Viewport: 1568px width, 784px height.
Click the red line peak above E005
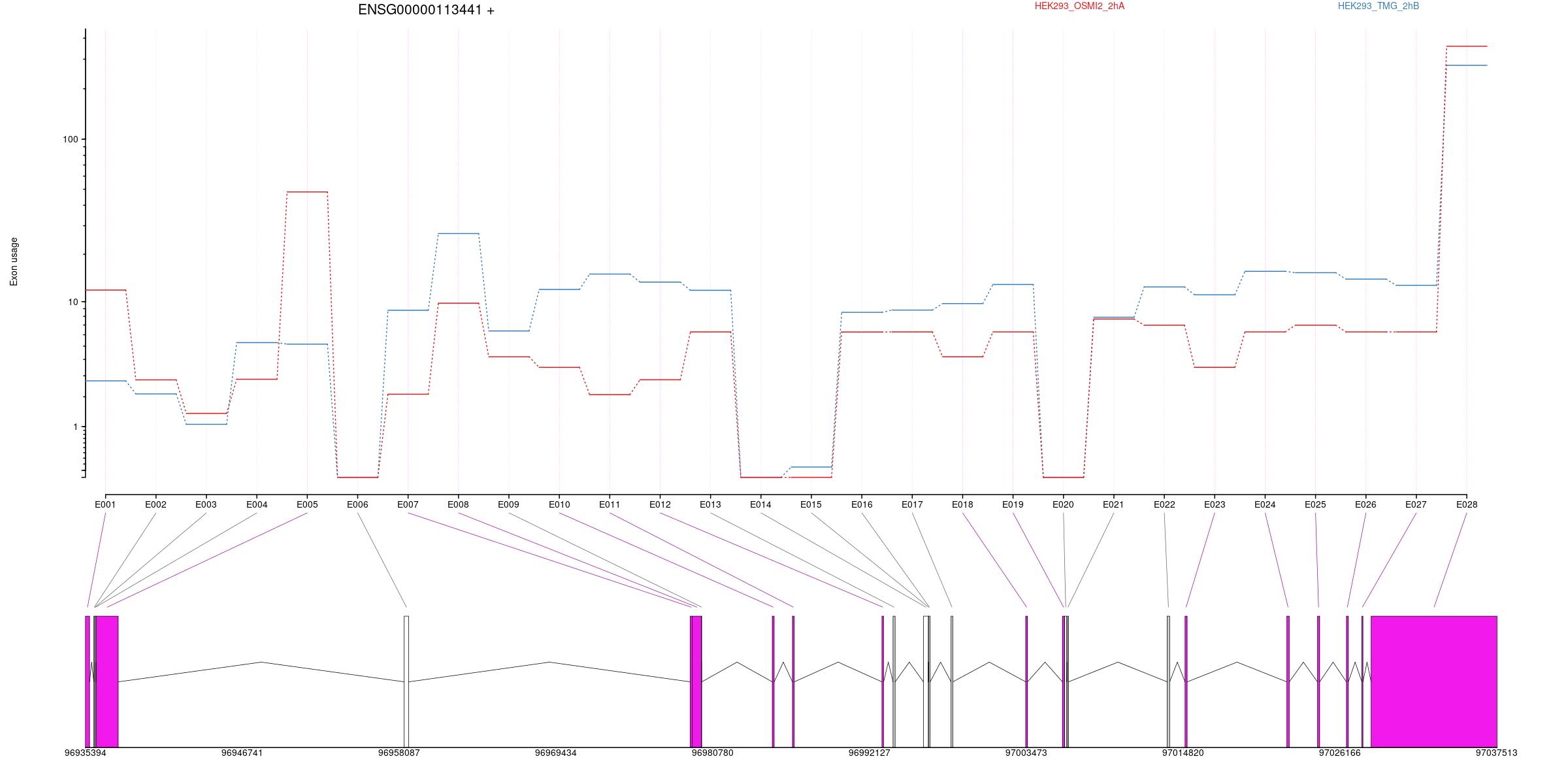pos(307,192)
